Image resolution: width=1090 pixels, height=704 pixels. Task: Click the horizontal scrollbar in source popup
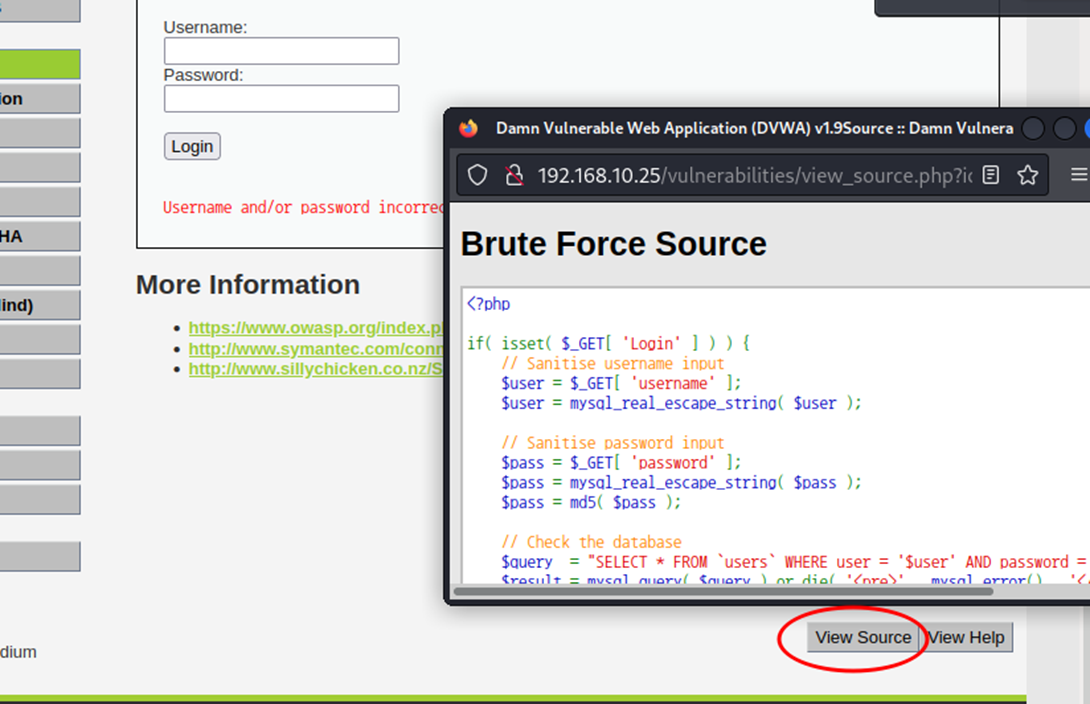723,591
